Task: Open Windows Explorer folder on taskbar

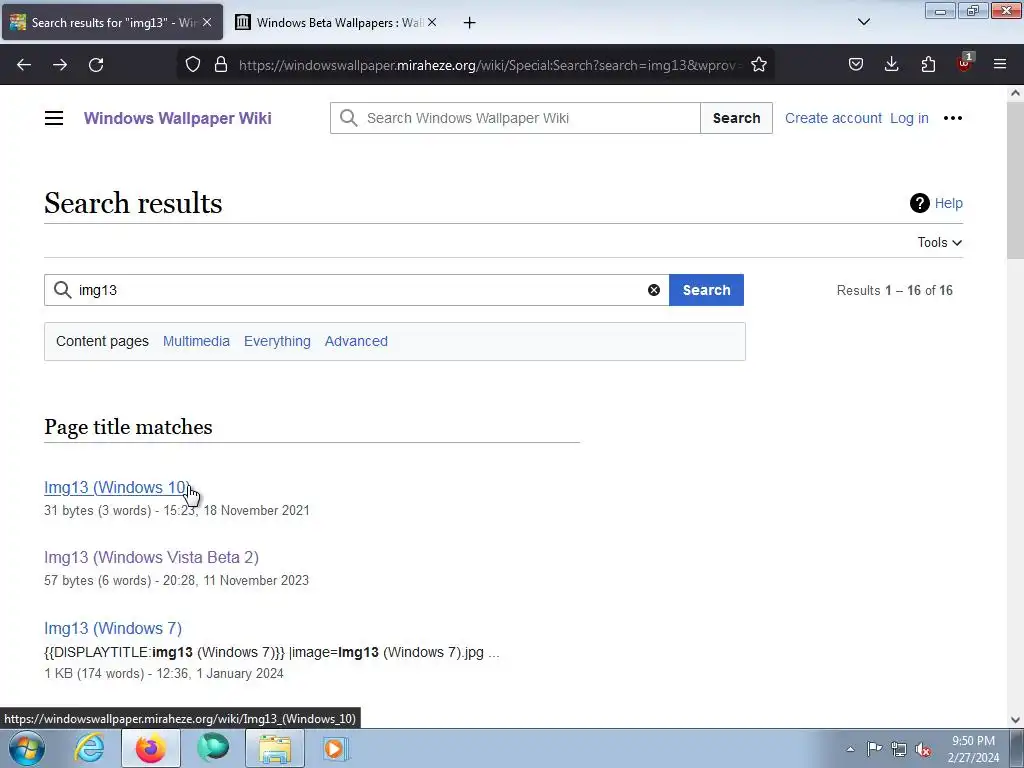Action: point(275,748)
